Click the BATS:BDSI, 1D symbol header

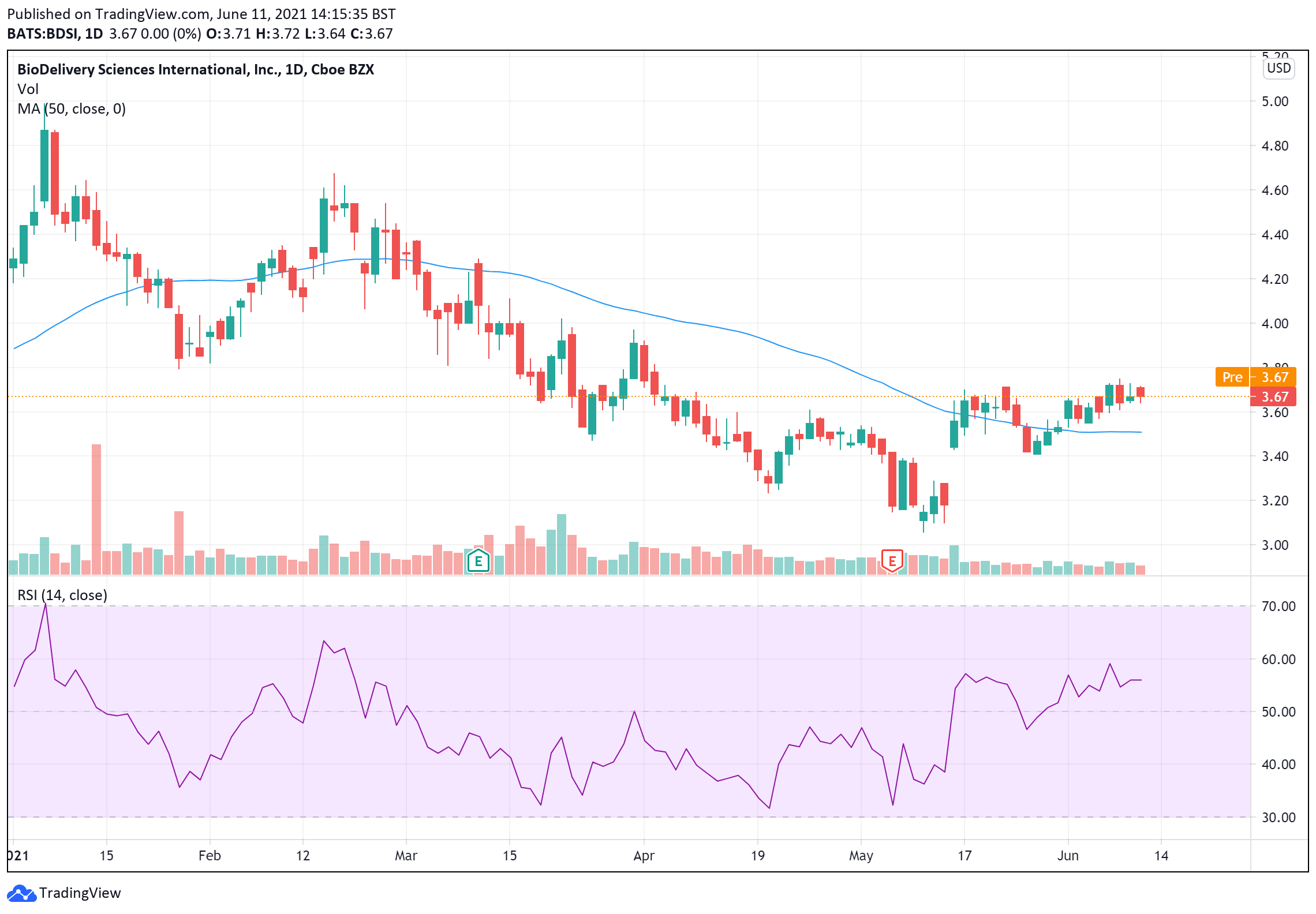tap(55, 33)
